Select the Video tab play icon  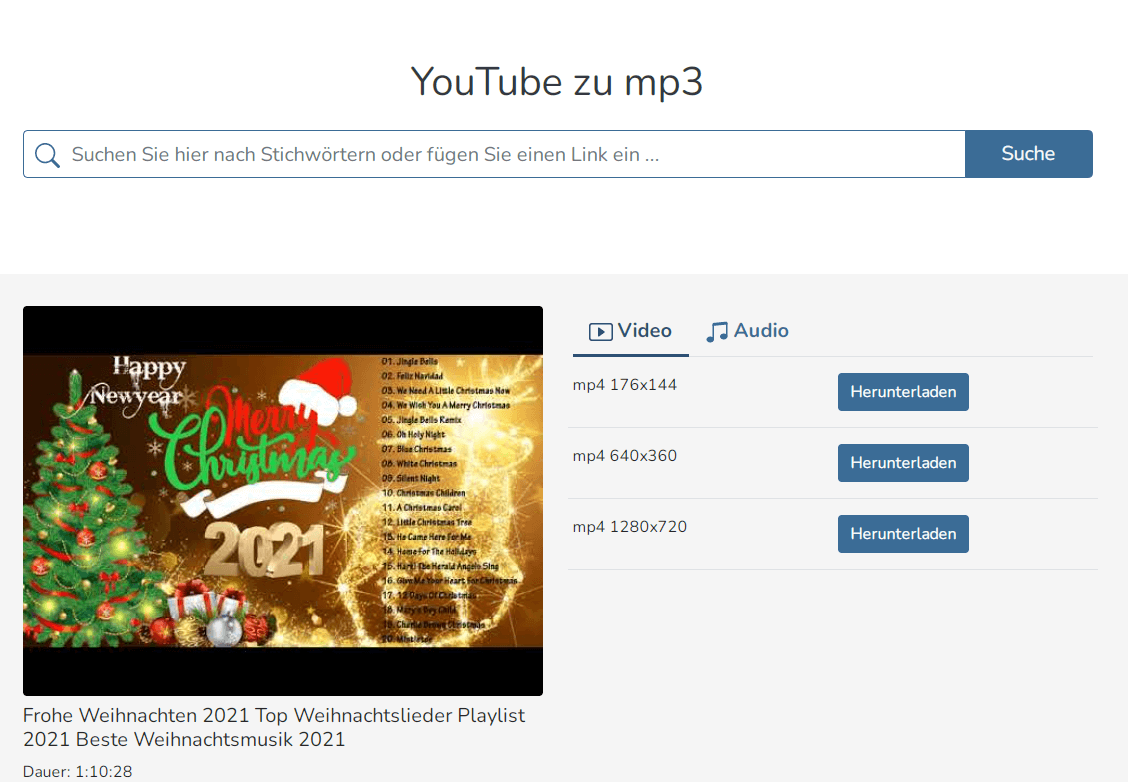tap(600, 330)
